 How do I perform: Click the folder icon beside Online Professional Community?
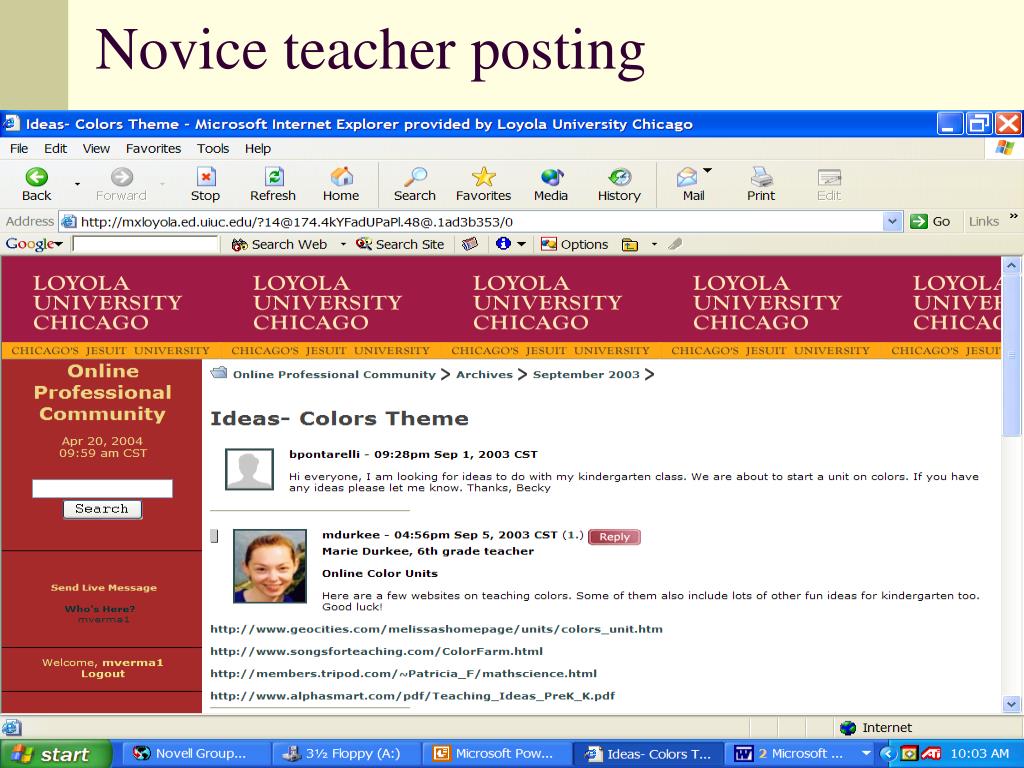[219, 373]
